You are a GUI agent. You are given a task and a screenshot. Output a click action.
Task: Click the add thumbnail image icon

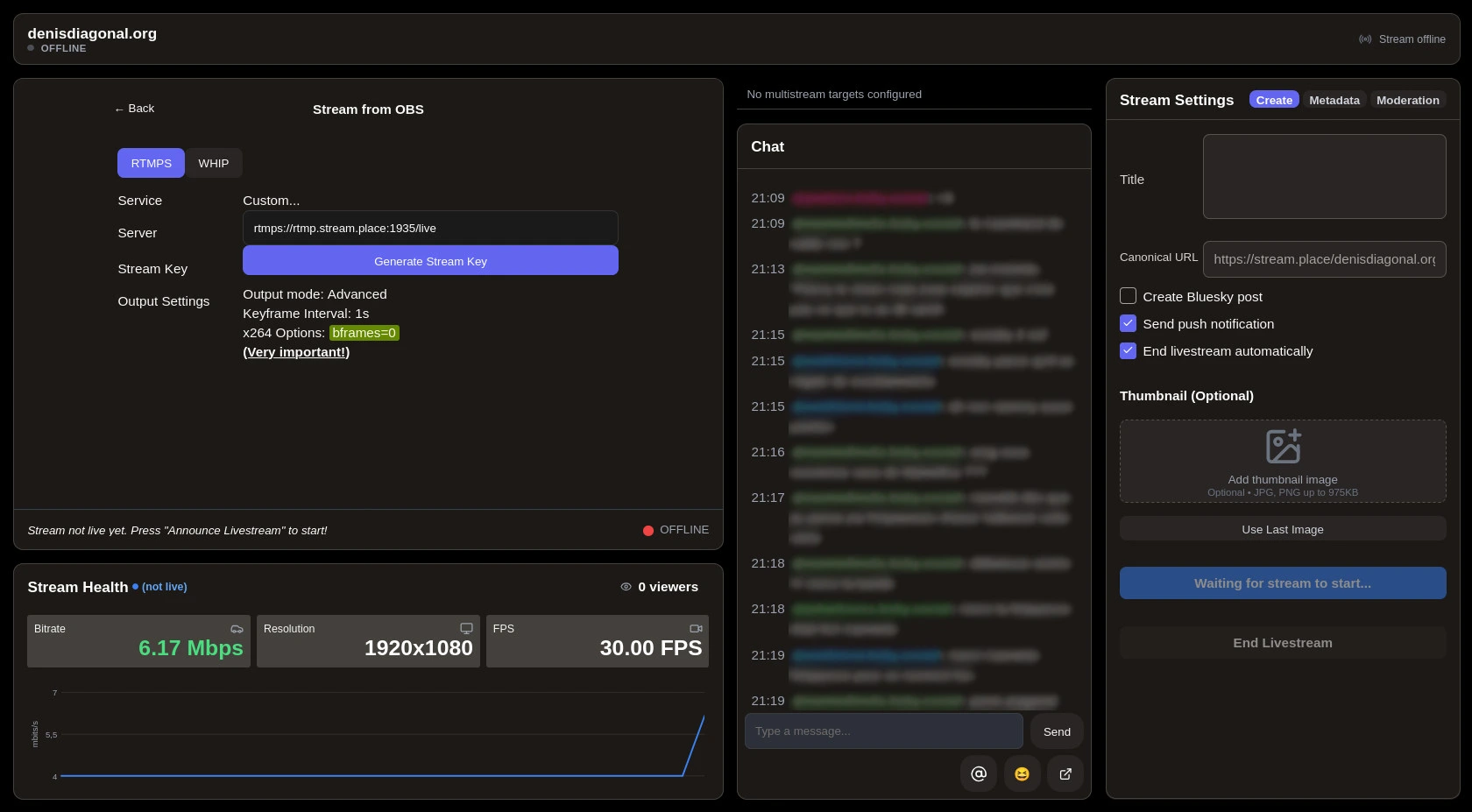[1283, 447]
